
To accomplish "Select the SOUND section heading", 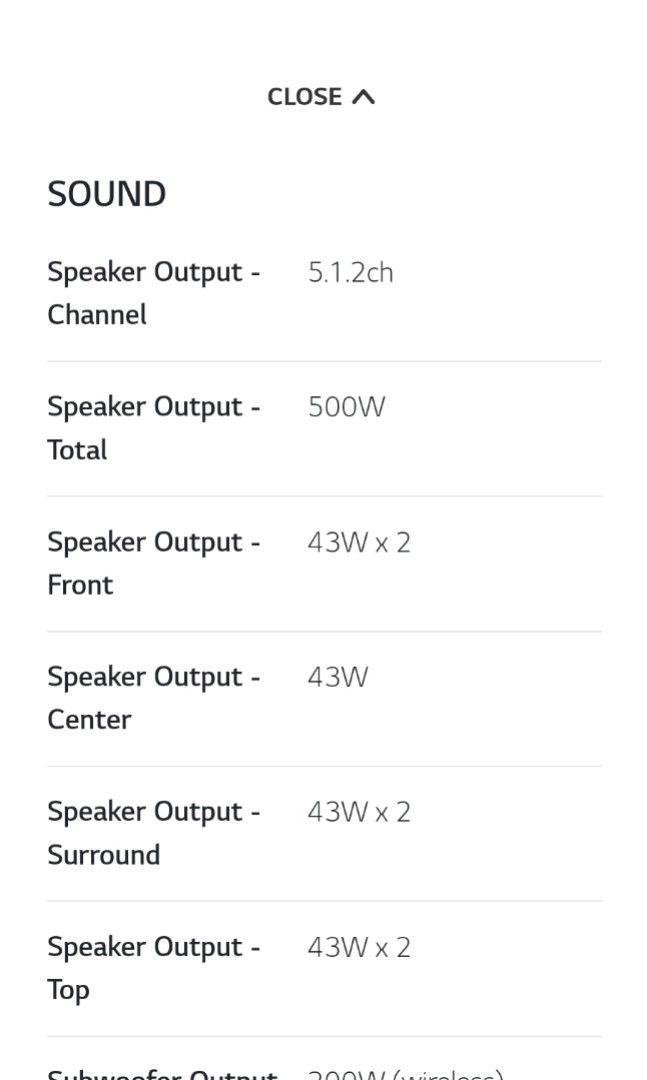I will pyautogui.click(x=106, y=193).
